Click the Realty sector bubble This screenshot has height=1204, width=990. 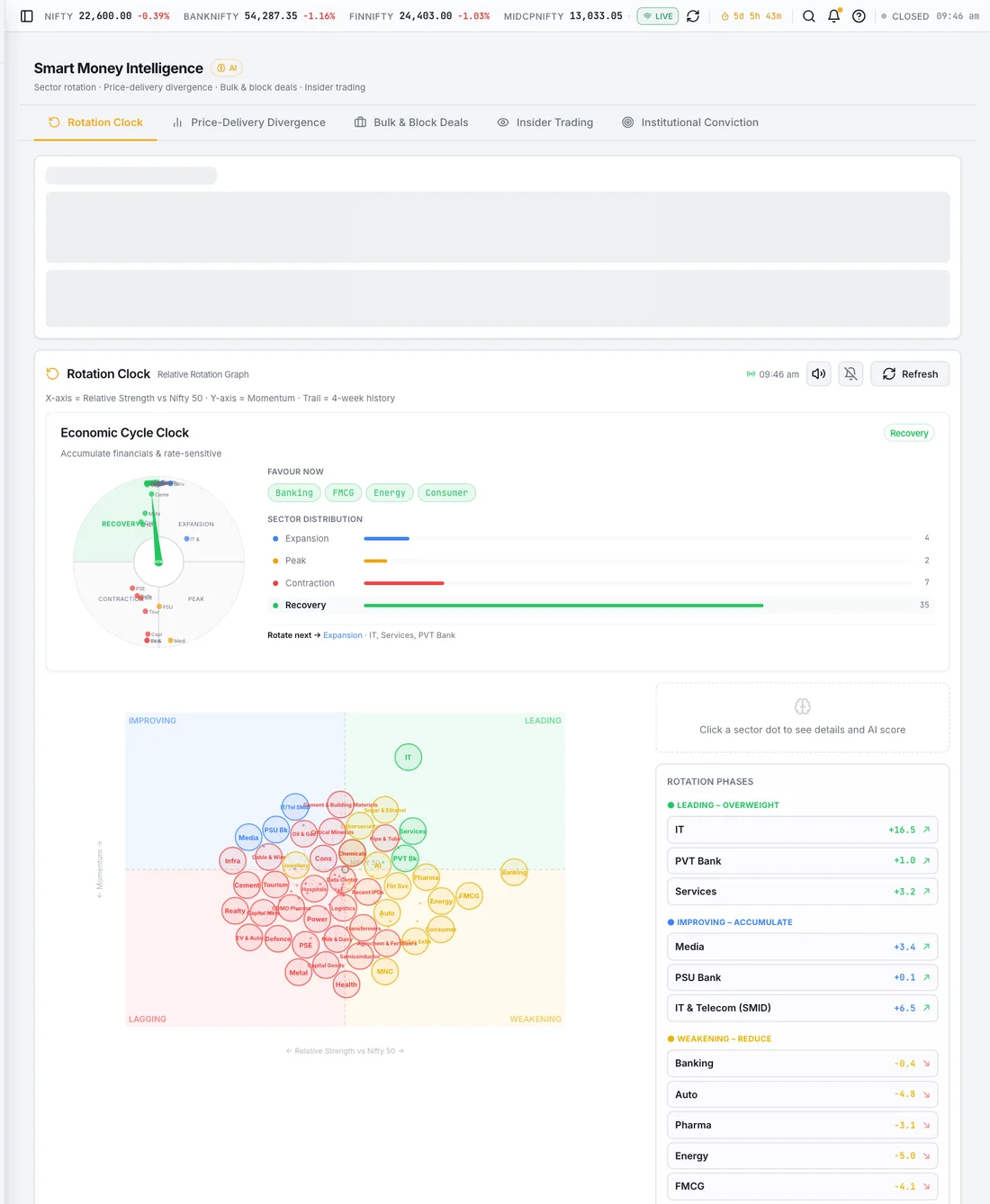coord(235,911)
